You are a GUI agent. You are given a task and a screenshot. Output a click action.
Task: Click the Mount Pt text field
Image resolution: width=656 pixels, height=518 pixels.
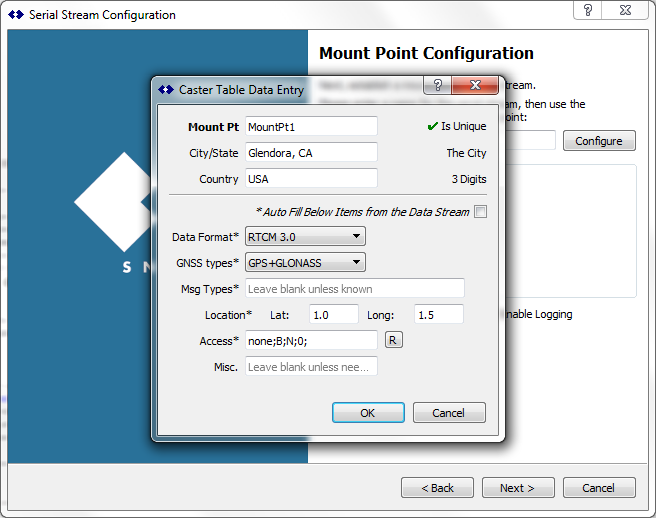click(311, 126)
